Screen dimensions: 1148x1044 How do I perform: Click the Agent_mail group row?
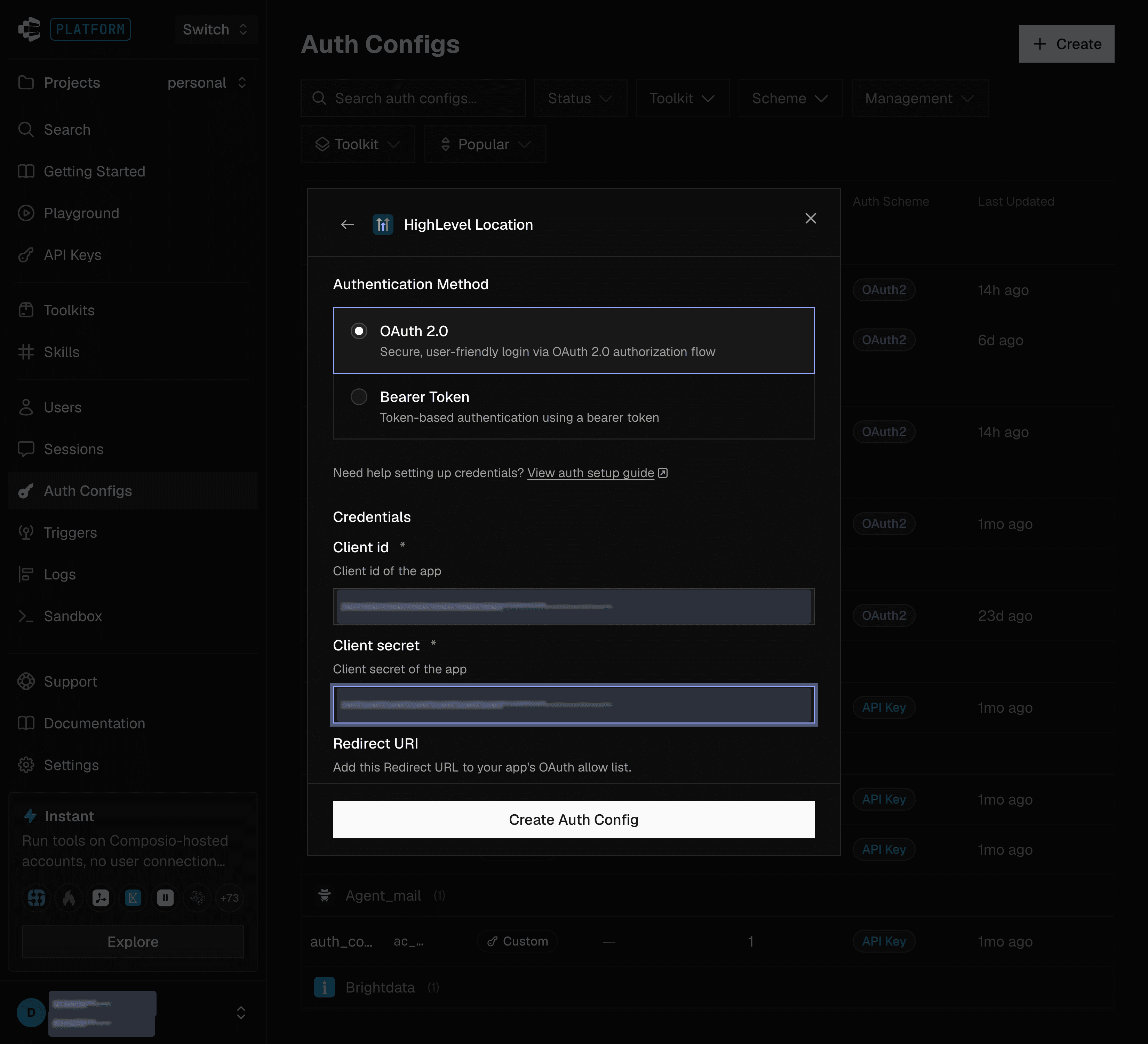click(707, 895)
